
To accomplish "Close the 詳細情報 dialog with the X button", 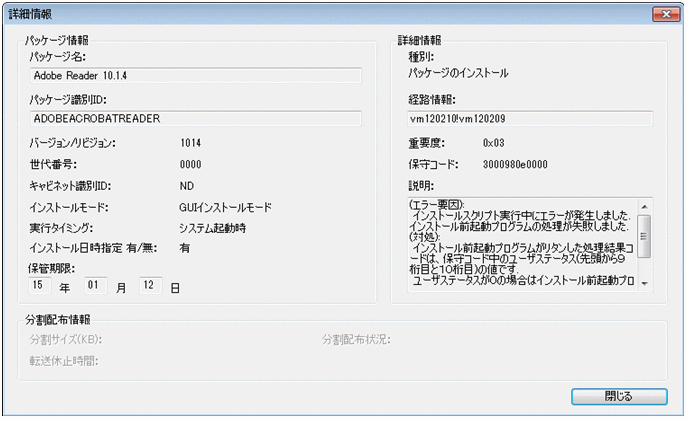I will point(666,14).
